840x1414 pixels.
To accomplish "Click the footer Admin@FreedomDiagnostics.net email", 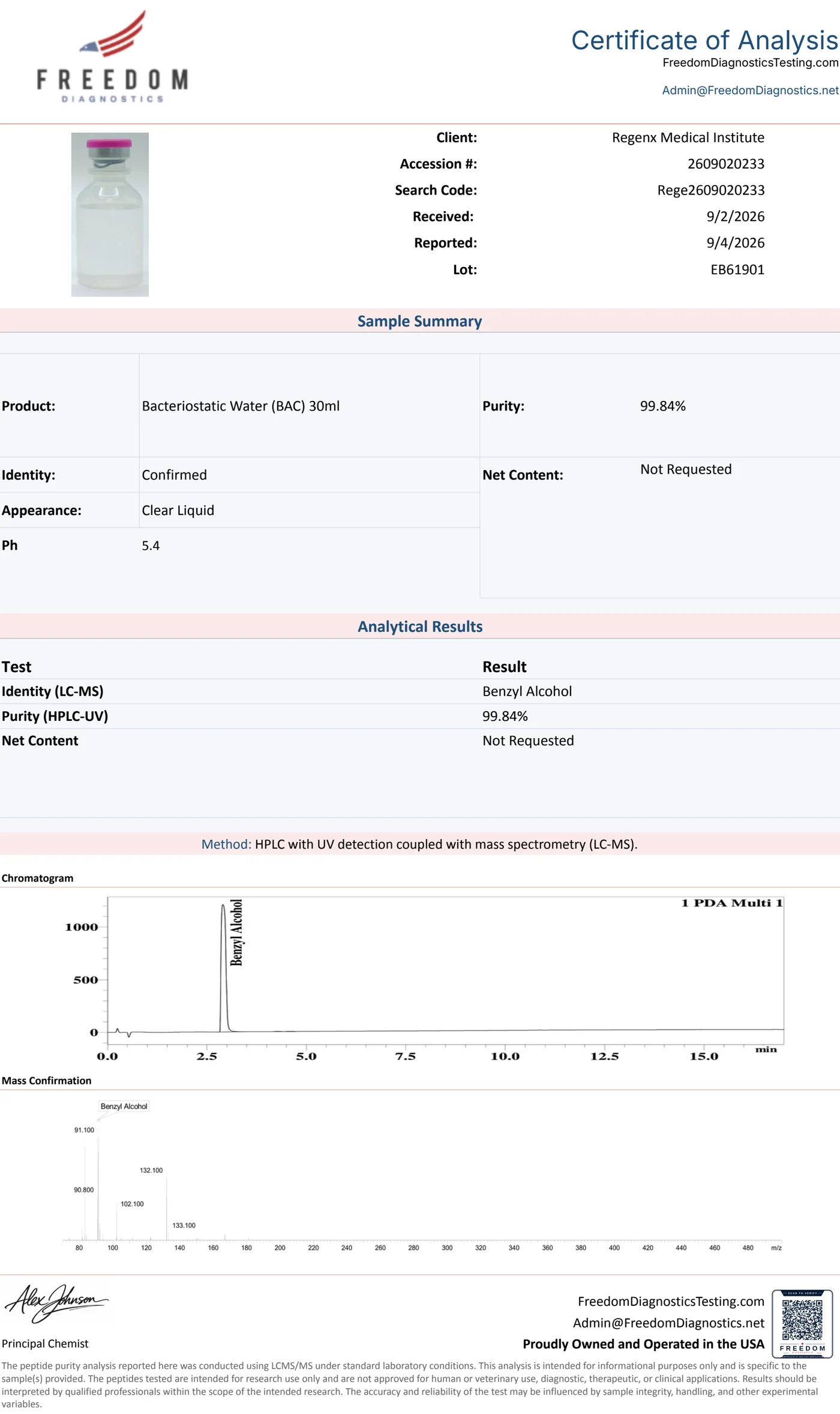I will click(x=668, y=1323).
